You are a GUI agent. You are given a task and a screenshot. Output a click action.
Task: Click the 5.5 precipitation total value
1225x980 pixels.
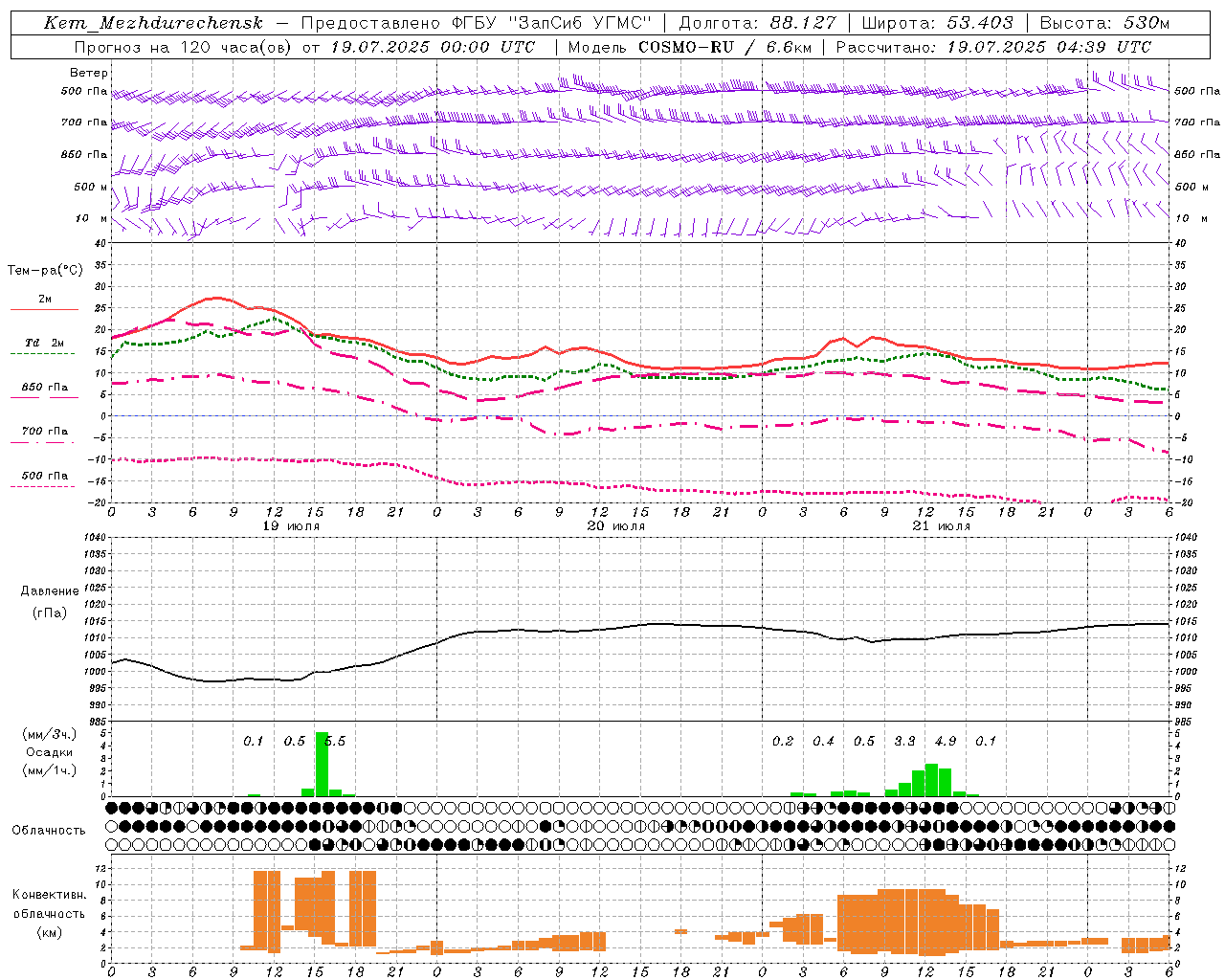click(335, 741)
